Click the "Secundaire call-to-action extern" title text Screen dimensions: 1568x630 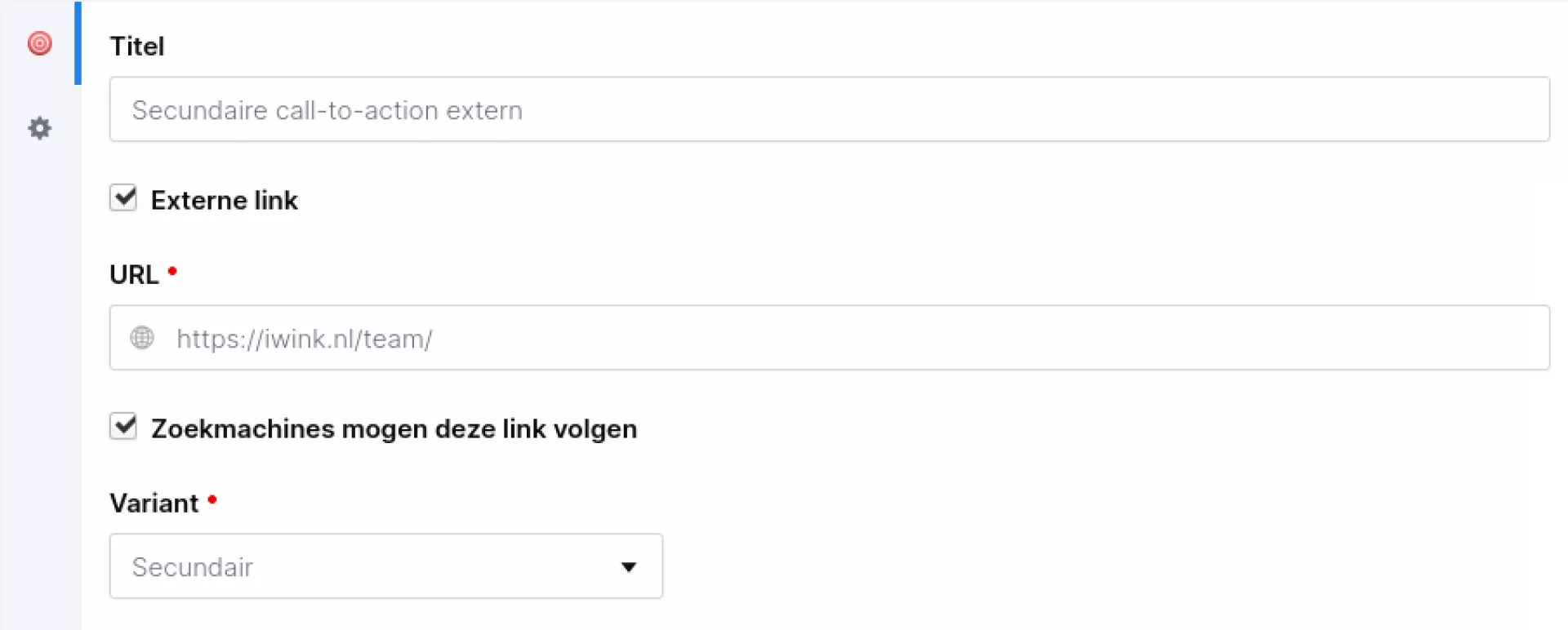327,110
